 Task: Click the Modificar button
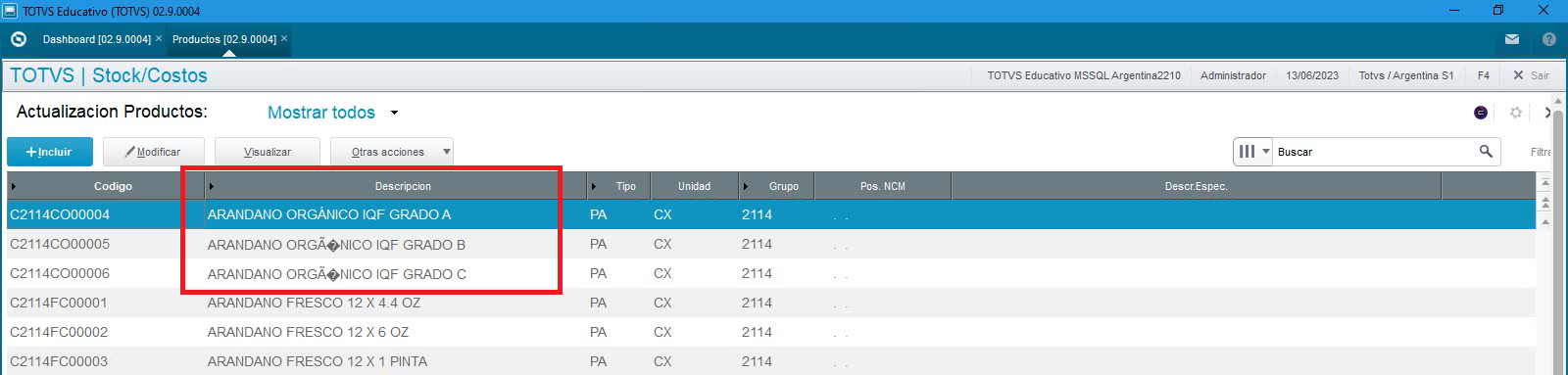(154, 152)
